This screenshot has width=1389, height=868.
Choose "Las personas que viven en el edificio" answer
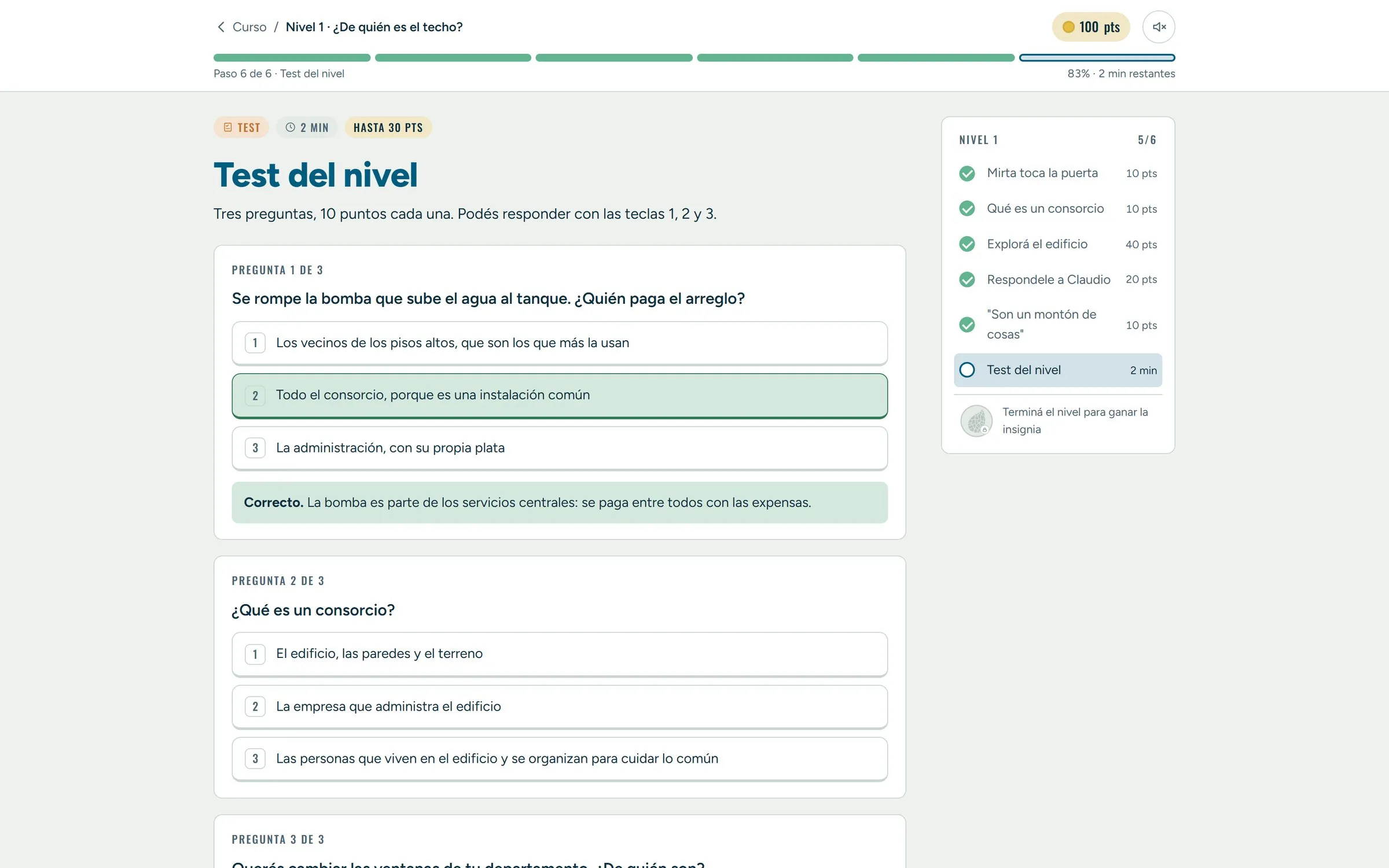pyautogui.click(x=560, y=759)
